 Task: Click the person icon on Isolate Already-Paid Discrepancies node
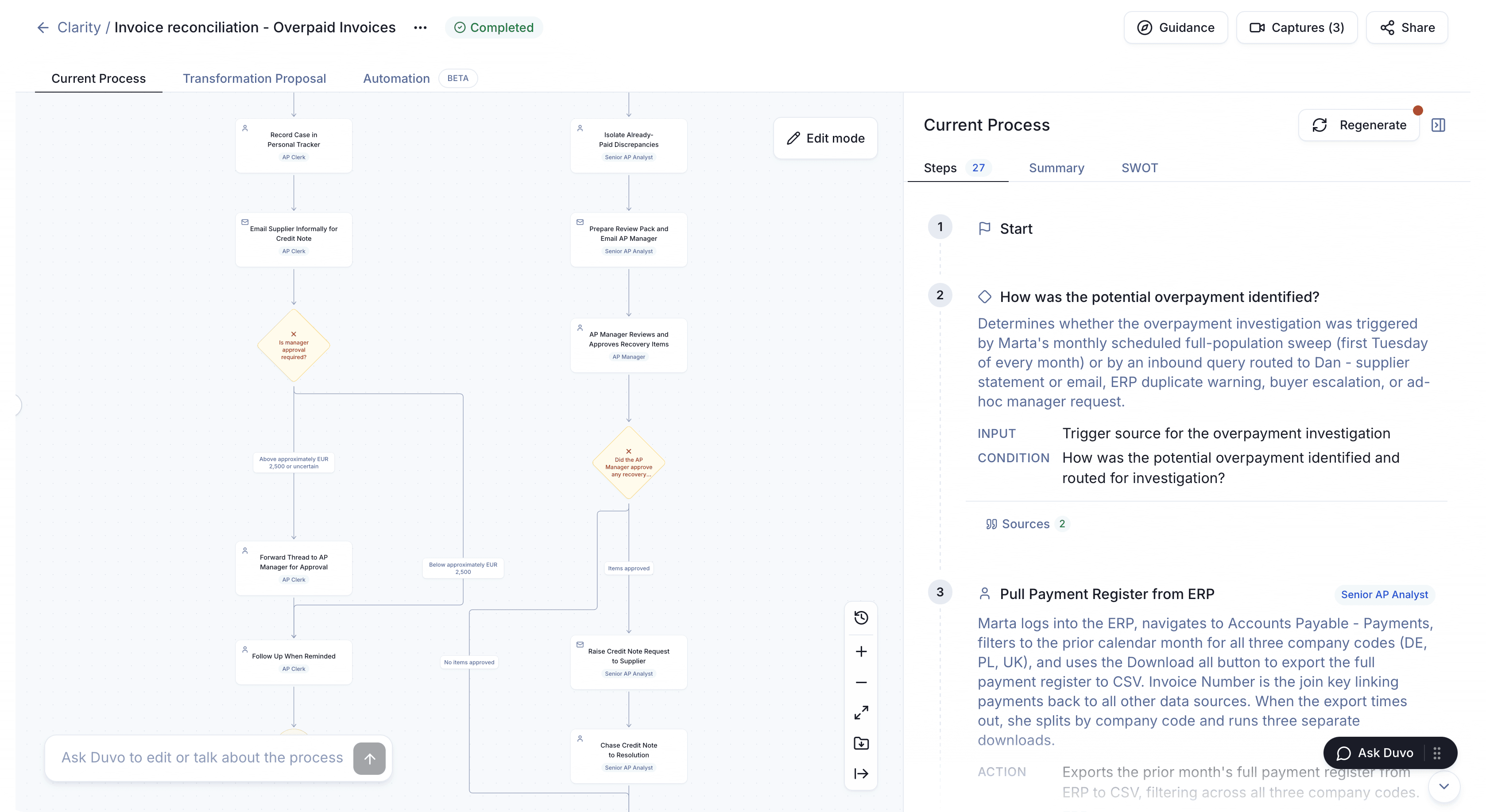coord(580,128)
